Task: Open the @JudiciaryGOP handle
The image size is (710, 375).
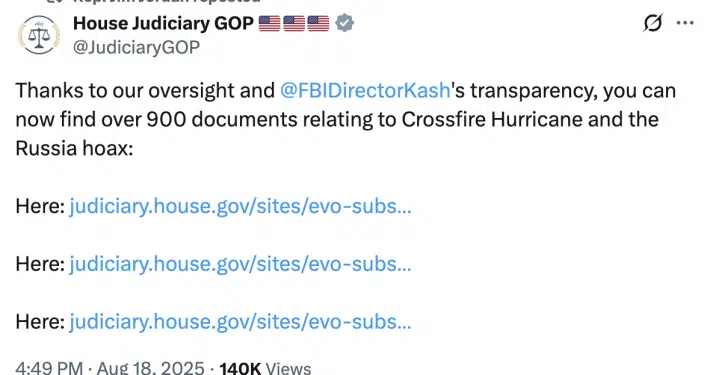Action: point(136,48)
